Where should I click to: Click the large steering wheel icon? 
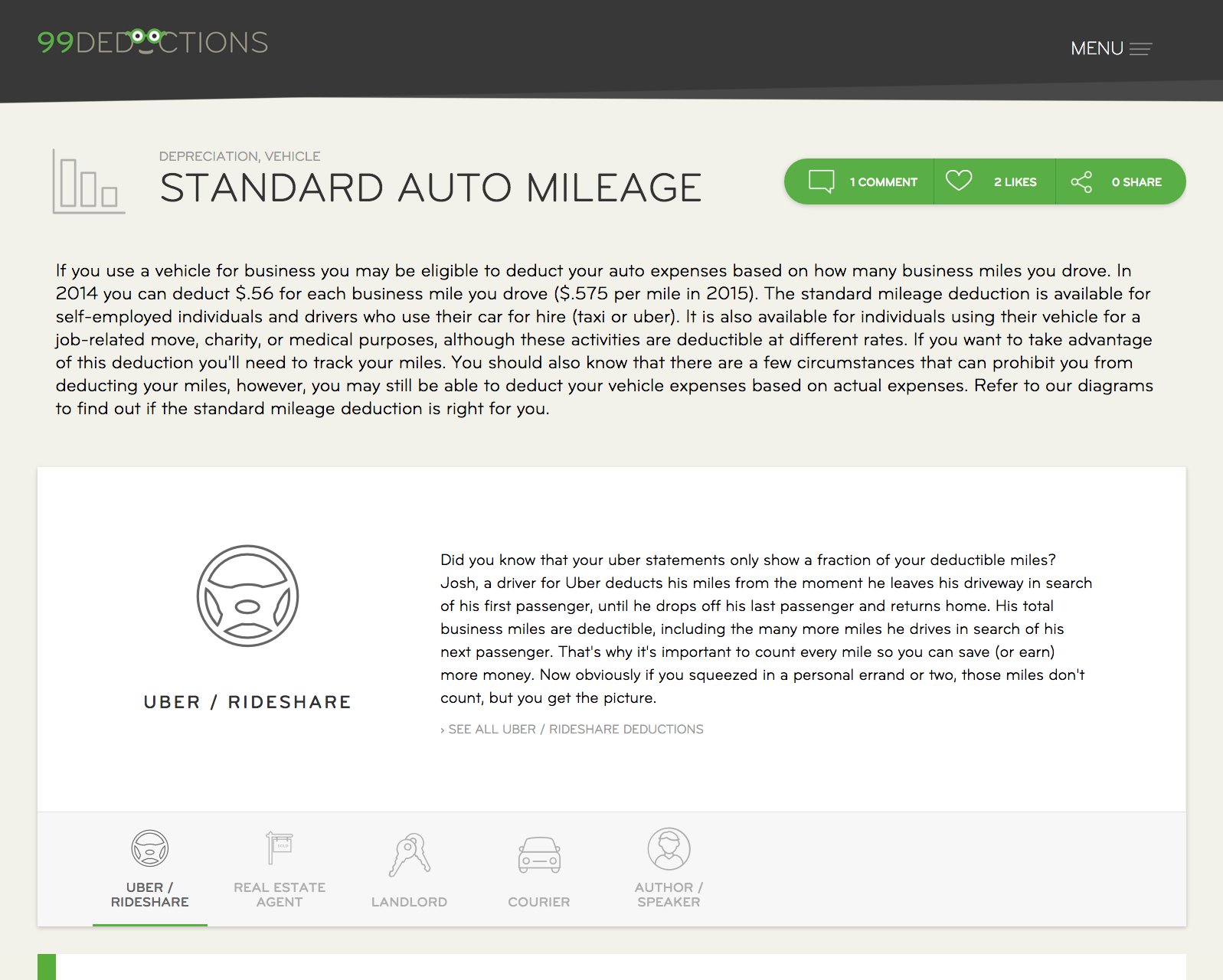pos(247,596)
